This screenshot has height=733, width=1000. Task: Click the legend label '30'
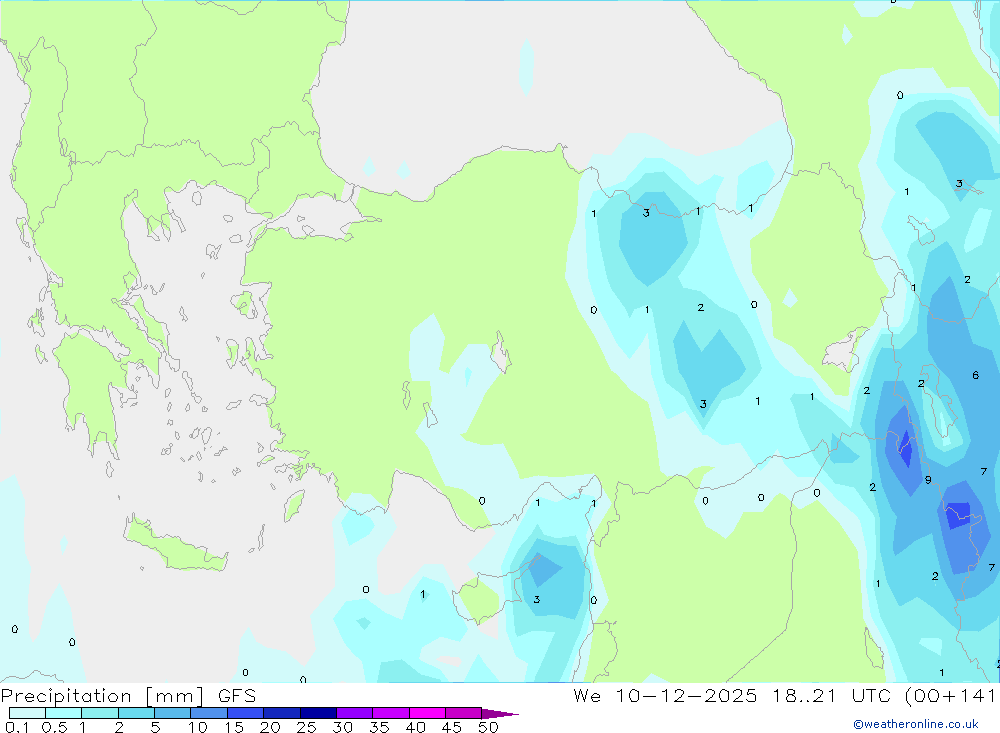tap(342, 727)
